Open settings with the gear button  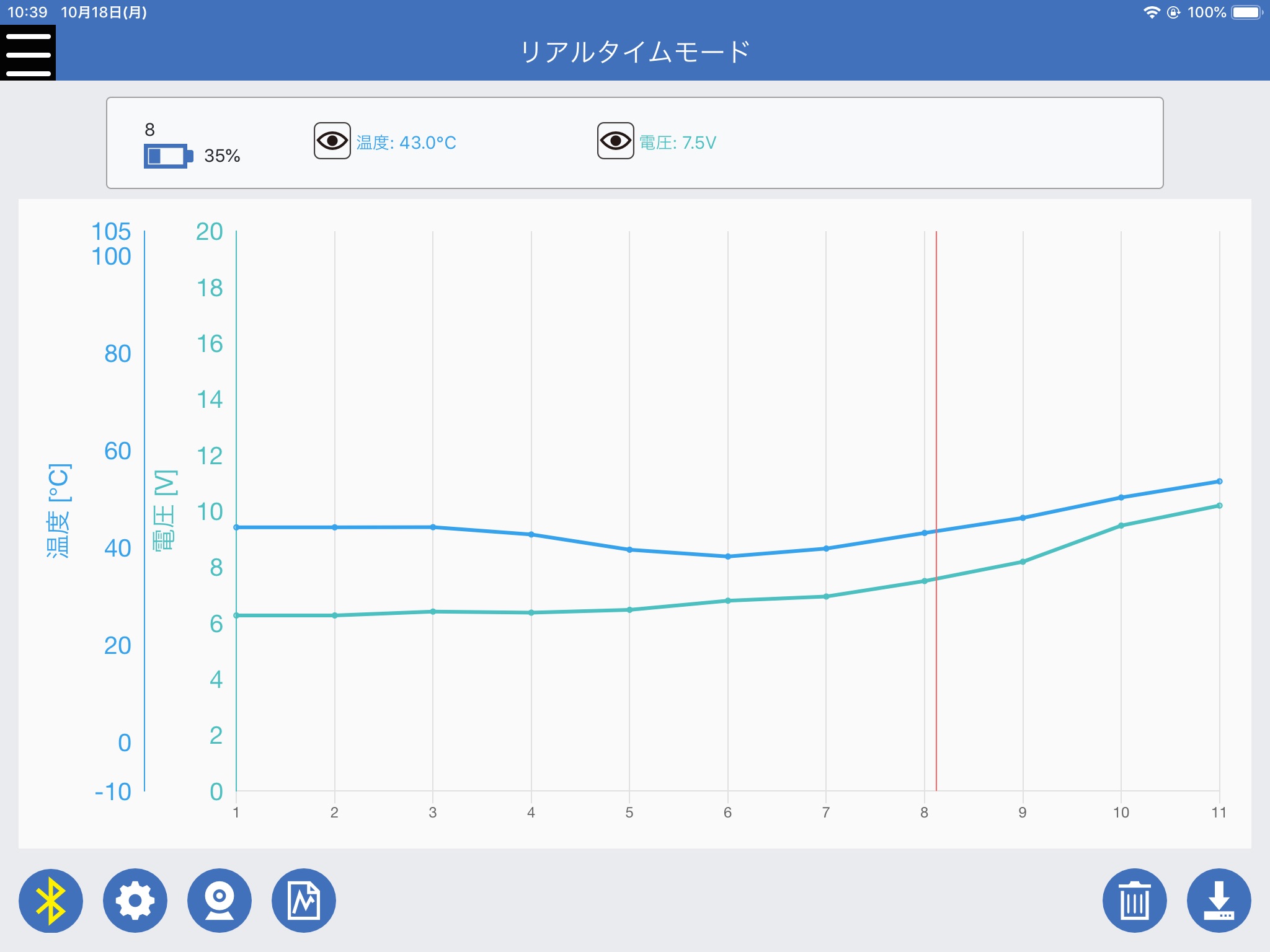(135, 901)
